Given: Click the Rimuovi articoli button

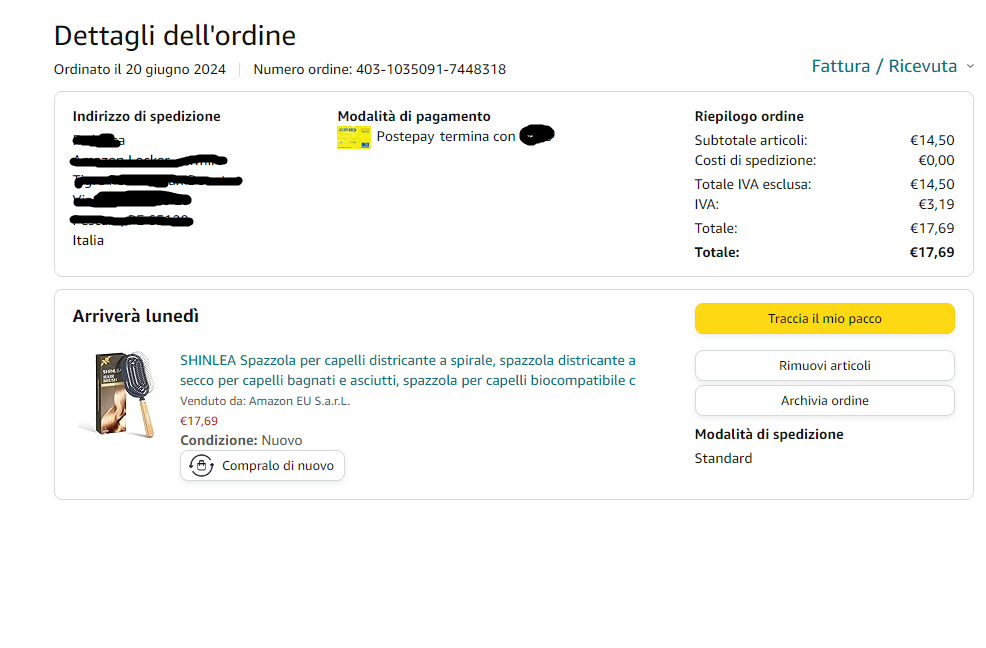Looking at the screenshot, I should point(824,365).
